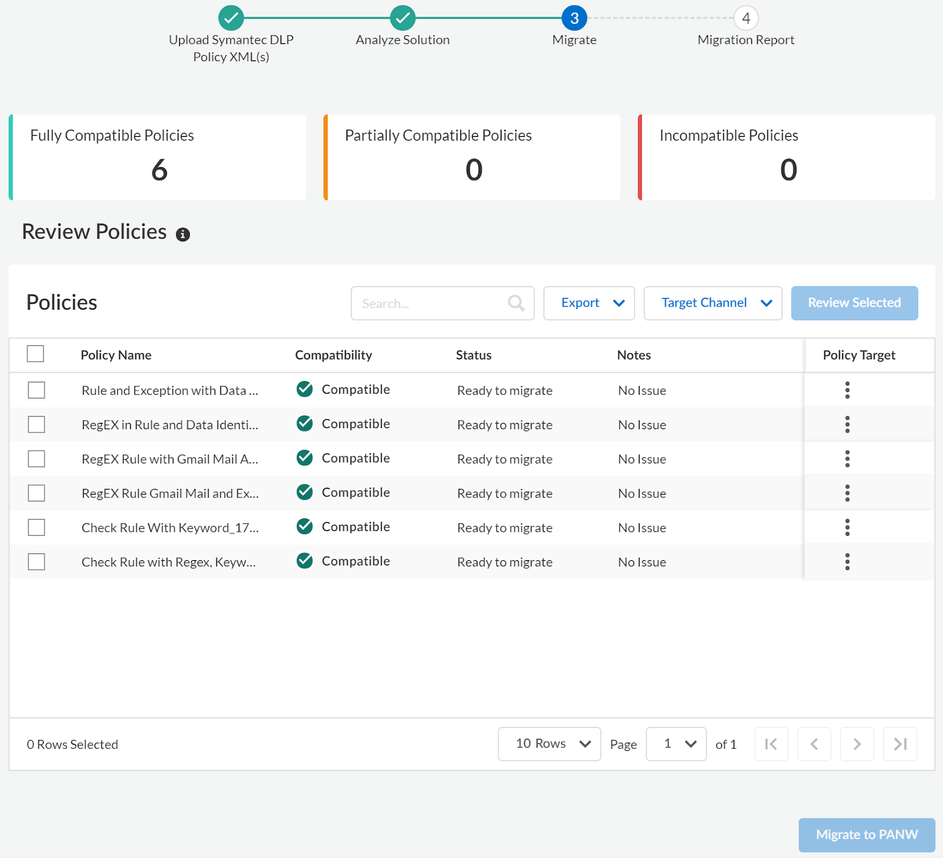Click the search magnifier icon
Screen dimensions: 943x858
516,303
